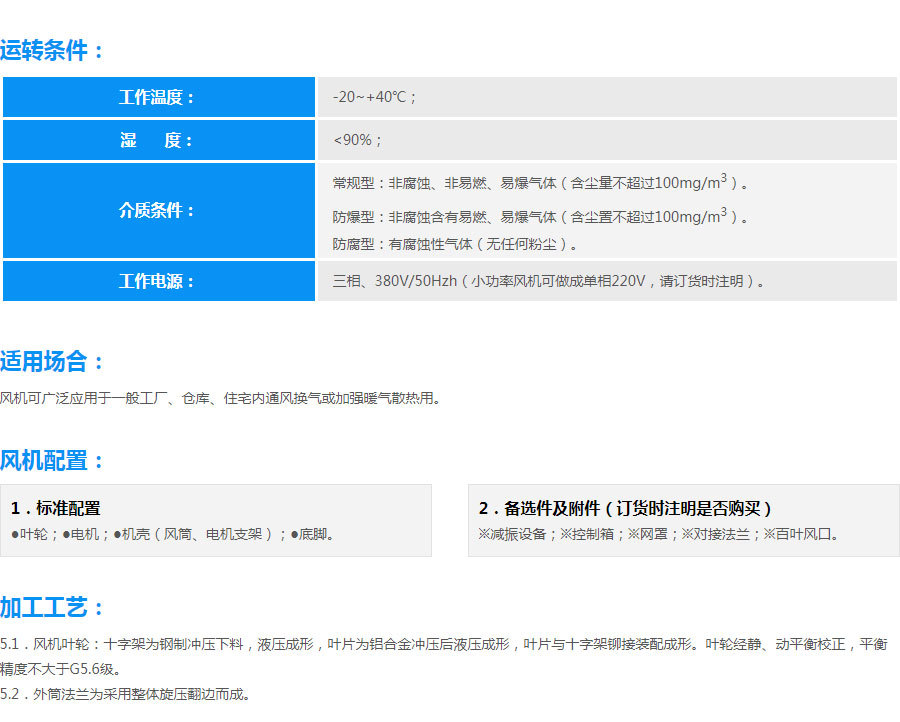
Task: Click the 加工工艺 section heading
Action: [x=52, y=607]
